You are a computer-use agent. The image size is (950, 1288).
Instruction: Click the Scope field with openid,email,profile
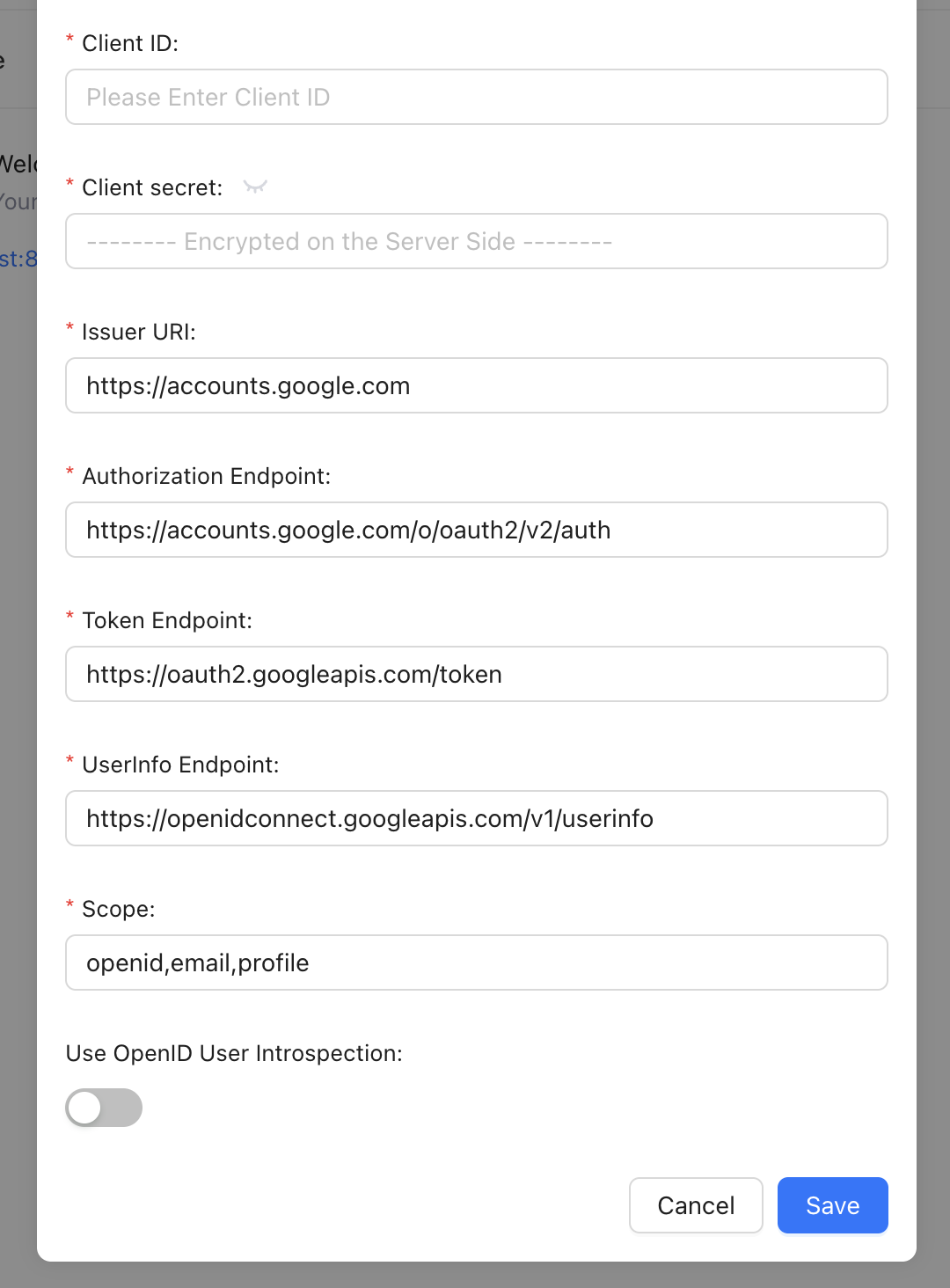point(476,962)
